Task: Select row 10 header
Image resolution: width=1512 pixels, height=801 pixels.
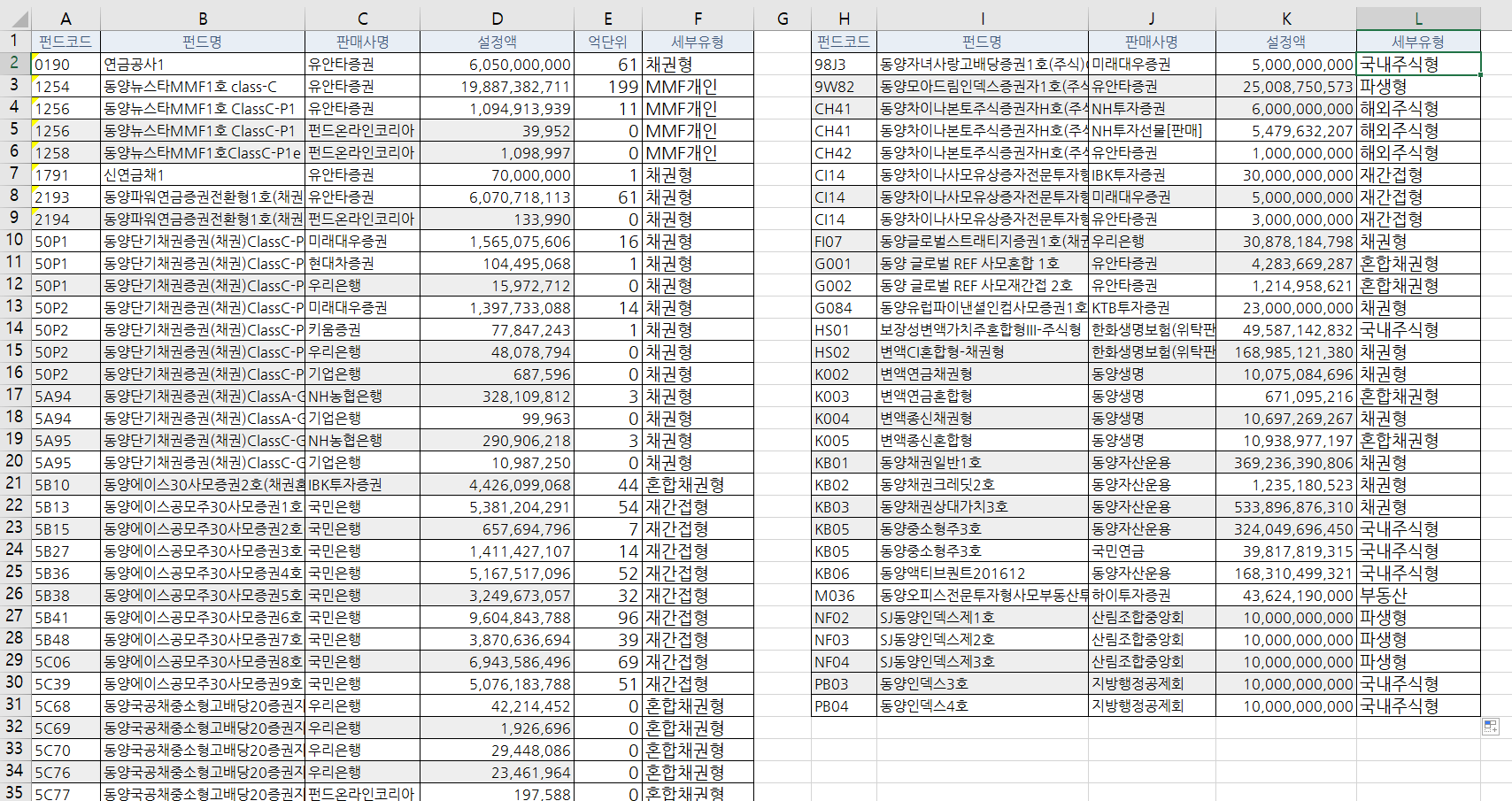Action: [15, 240]
